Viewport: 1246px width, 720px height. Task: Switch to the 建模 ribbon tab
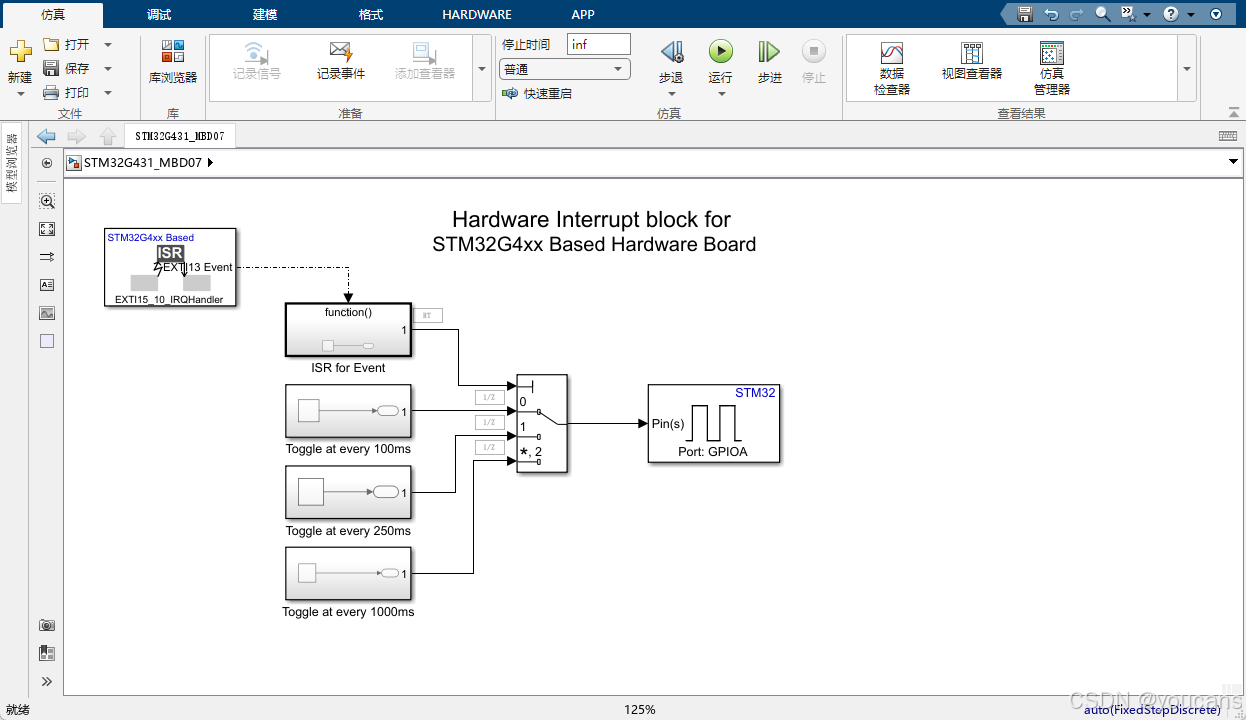(x=264, y=14)
